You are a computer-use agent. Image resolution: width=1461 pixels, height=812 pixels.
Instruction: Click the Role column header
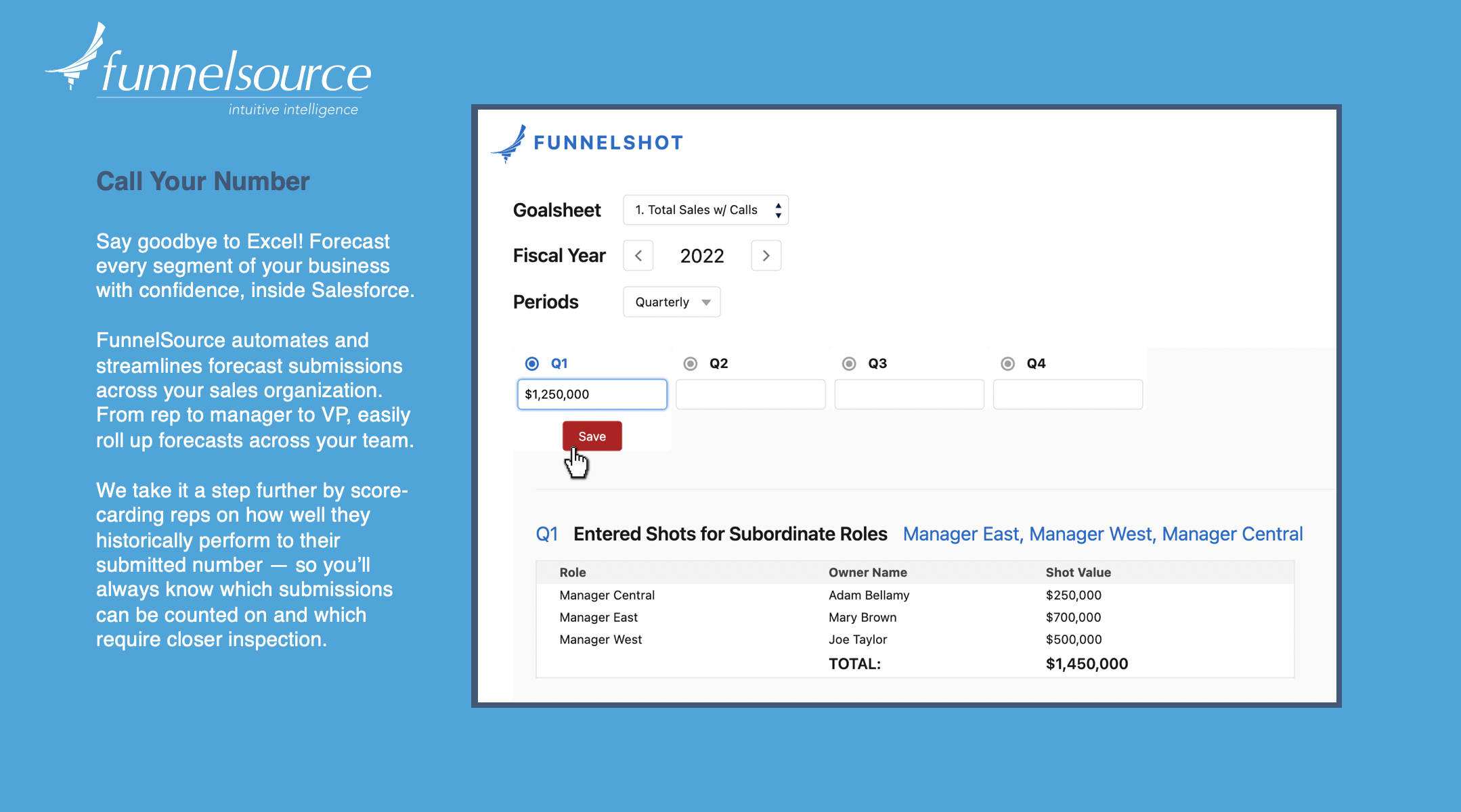click(x=573, y=572)
